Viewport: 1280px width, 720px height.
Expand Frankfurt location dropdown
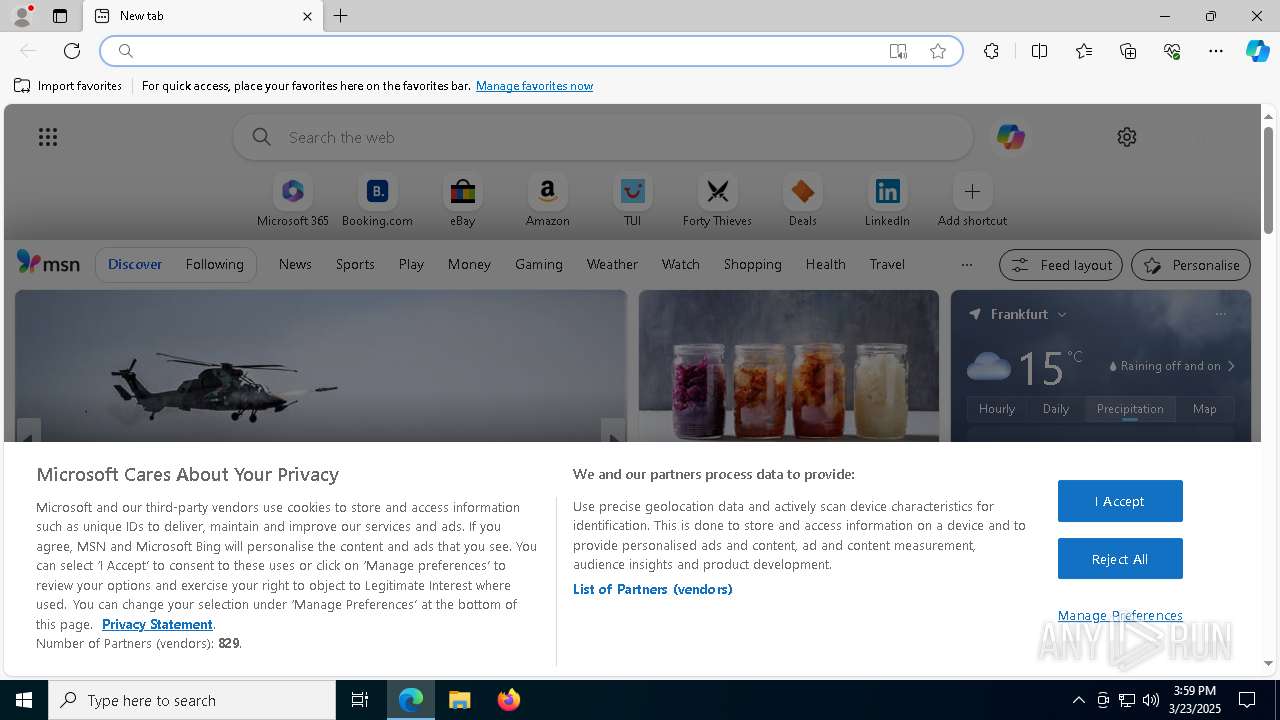pos(1062,314)
